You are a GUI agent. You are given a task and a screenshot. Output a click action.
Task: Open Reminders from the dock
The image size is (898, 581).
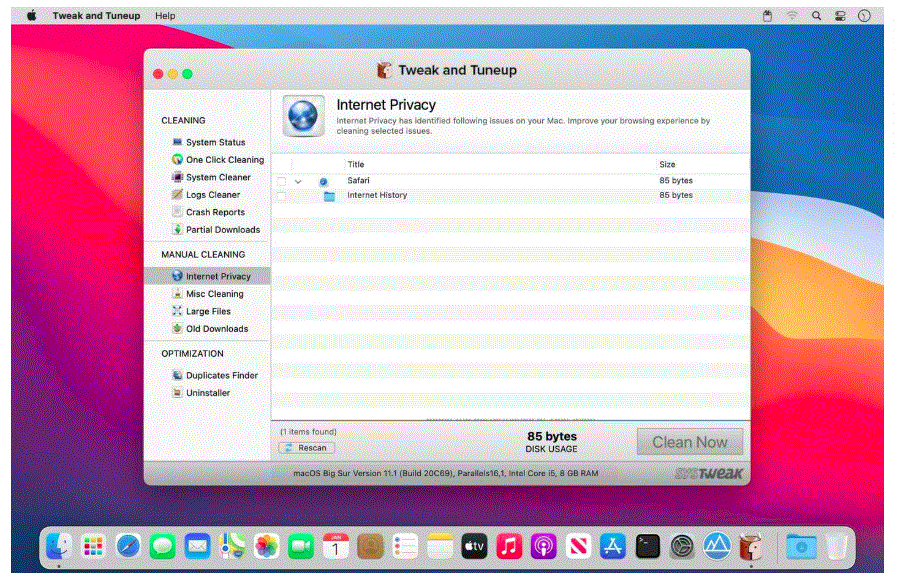click(405, 546)
